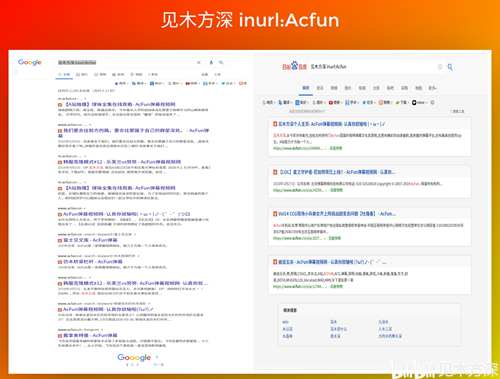
Task: Open Google result 'AcFun弹幕视频网 - 认真你就输啦 (・ω・)ノ- ( ゜- ゜)つロ'
Action: (126, 214)
